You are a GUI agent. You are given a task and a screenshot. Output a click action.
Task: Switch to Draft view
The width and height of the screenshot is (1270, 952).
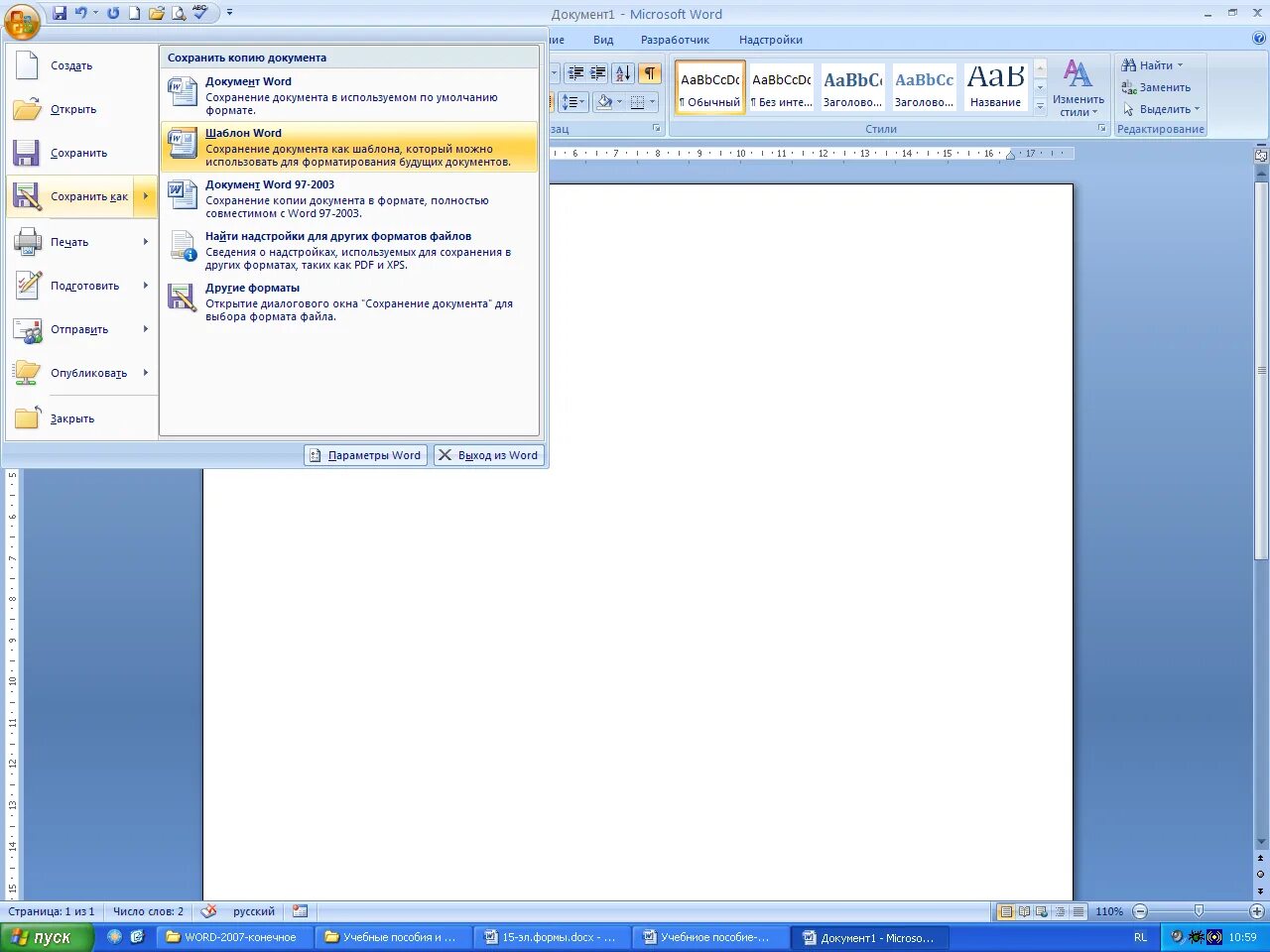point(1078,911)
